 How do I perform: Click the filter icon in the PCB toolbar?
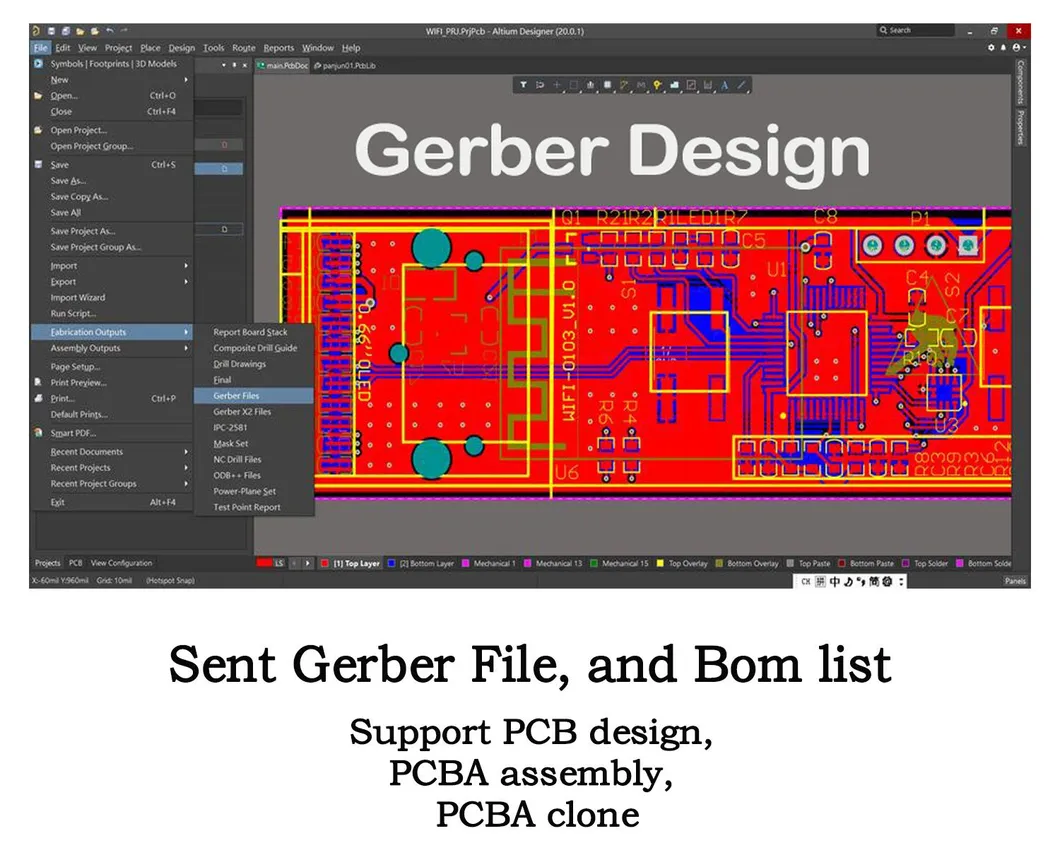[x=523, y=85]
